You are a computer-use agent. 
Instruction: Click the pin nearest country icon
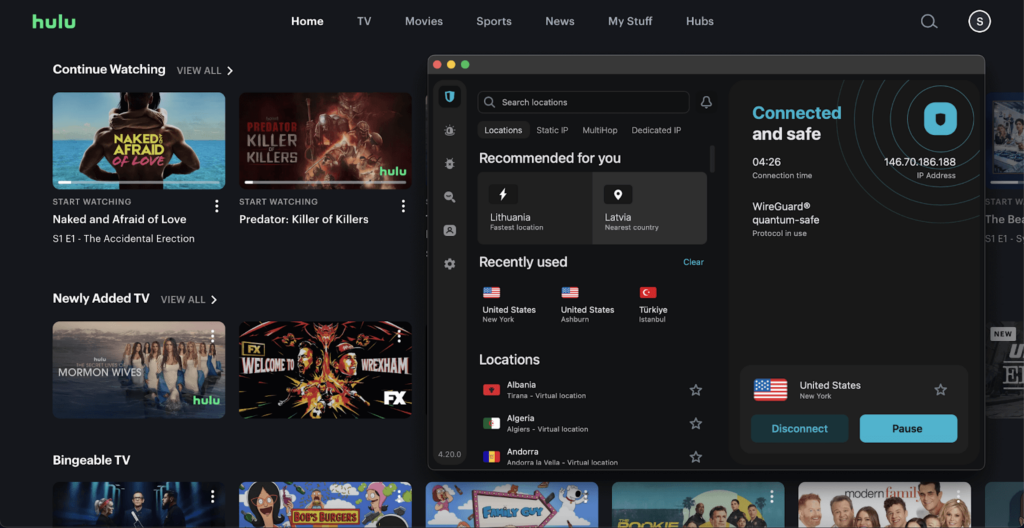pyautogui.click(x=618, y=194)
